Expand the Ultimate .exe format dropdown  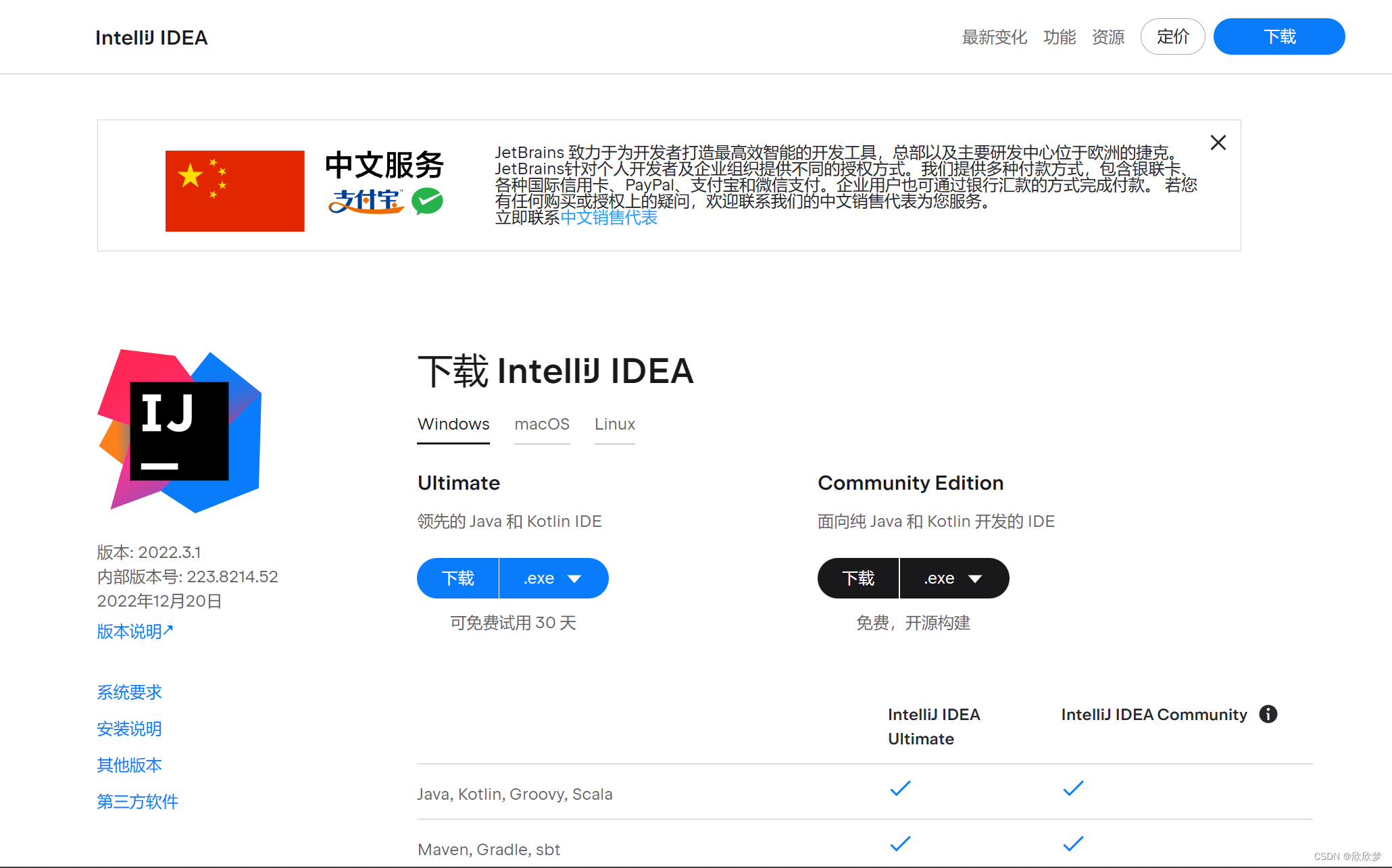coord(553,578)
